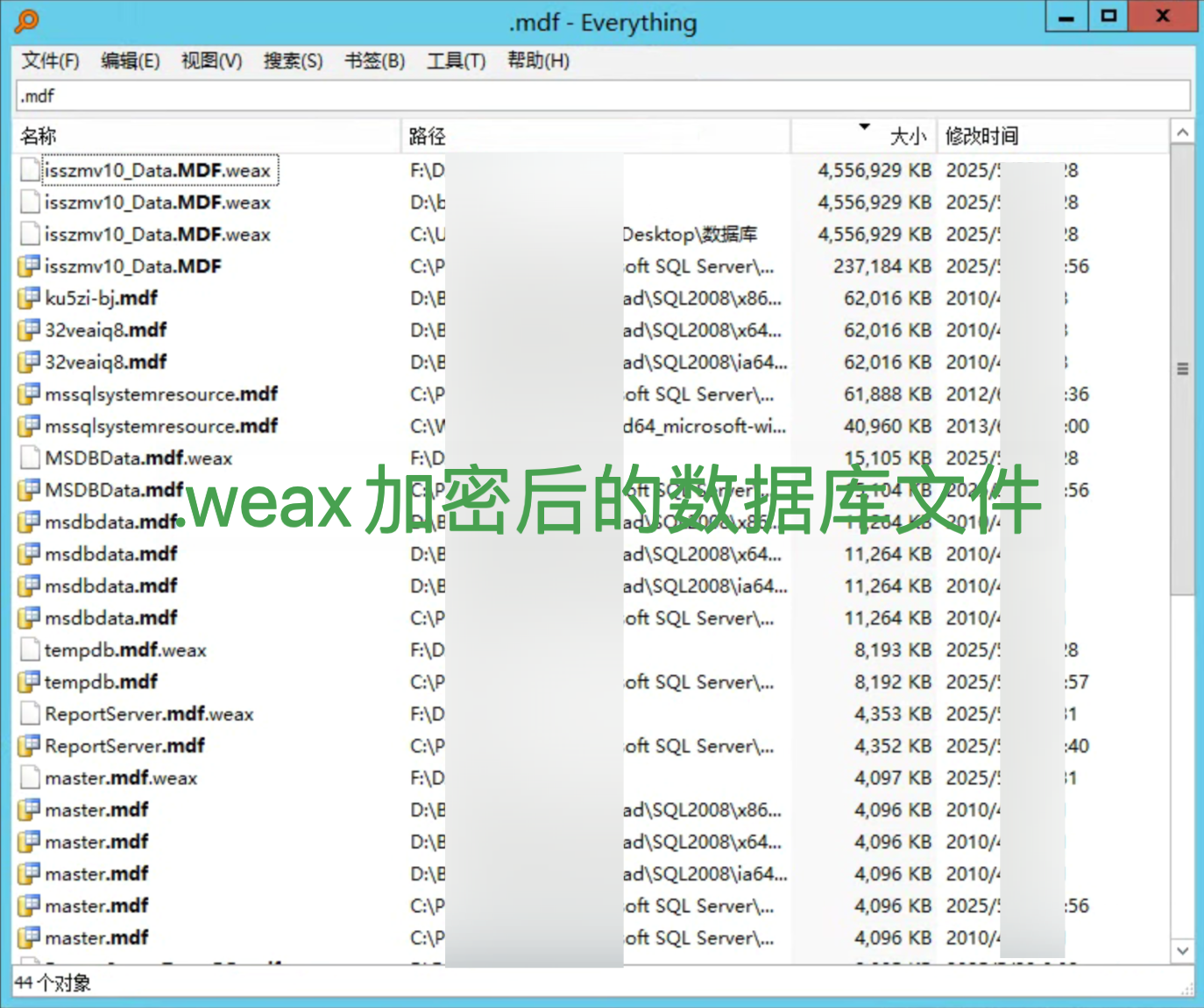Click file icon of isszmv10_Data.MDF.weax on F: drive
This screenshot has height=1008, width=1204.
coord(31,170)
